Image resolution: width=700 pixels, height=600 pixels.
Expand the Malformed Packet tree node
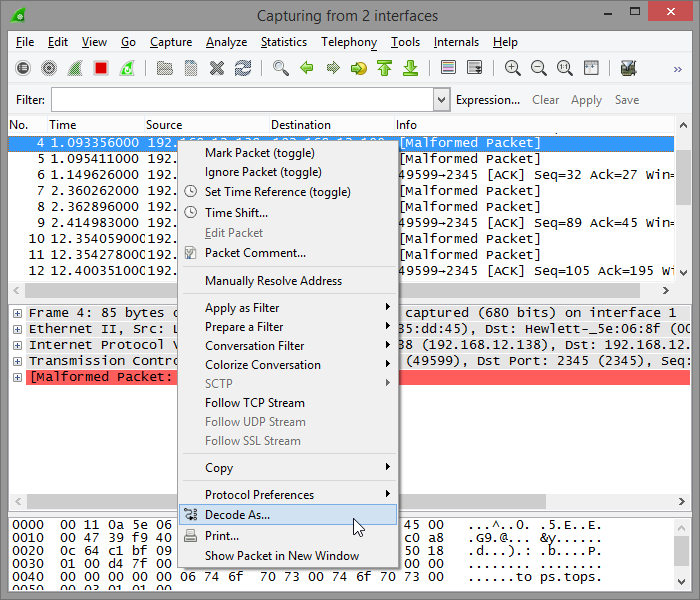17,377
